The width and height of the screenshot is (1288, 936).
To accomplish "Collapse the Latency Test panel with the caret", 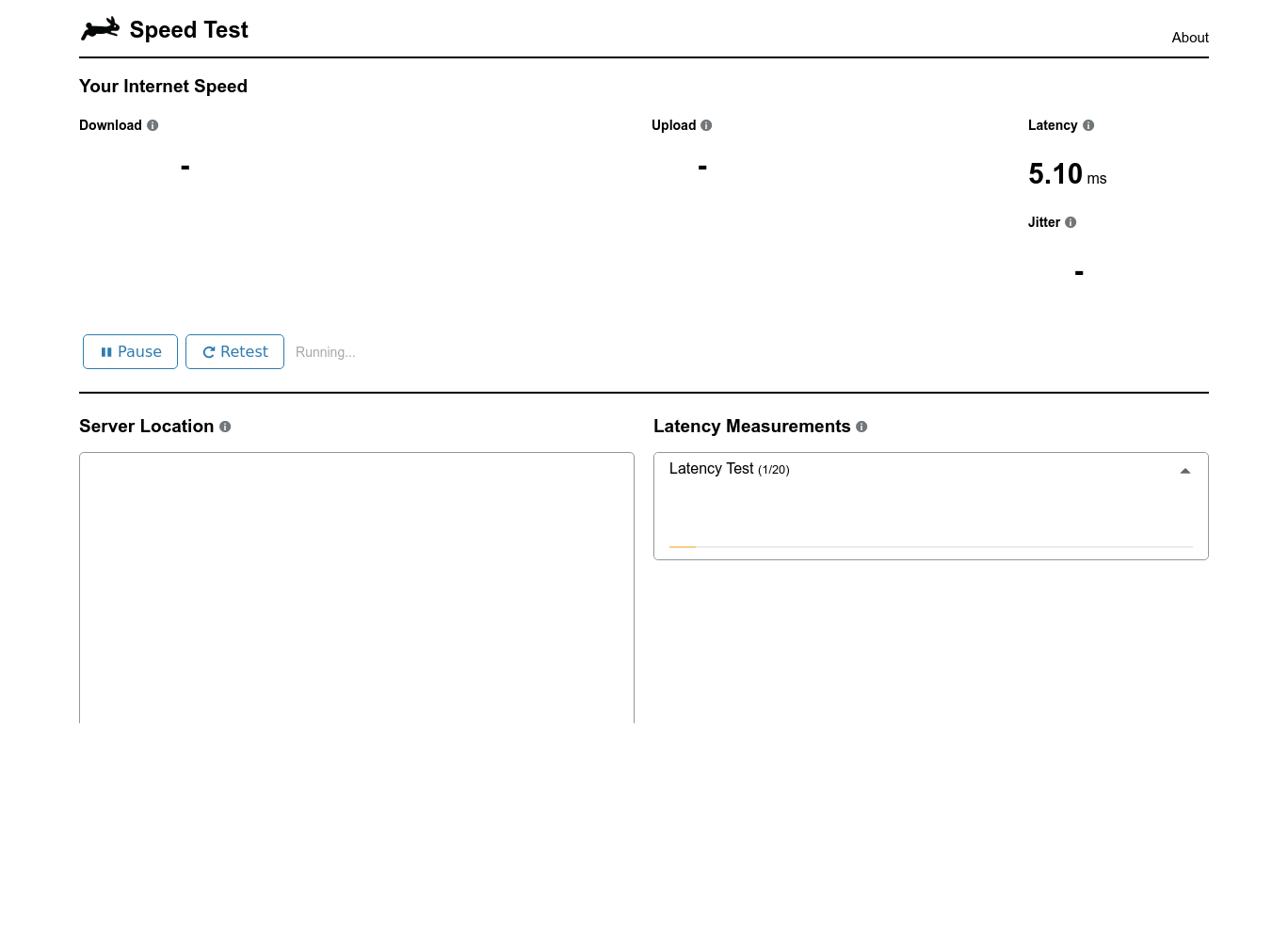I will [x=1185, y=471].
